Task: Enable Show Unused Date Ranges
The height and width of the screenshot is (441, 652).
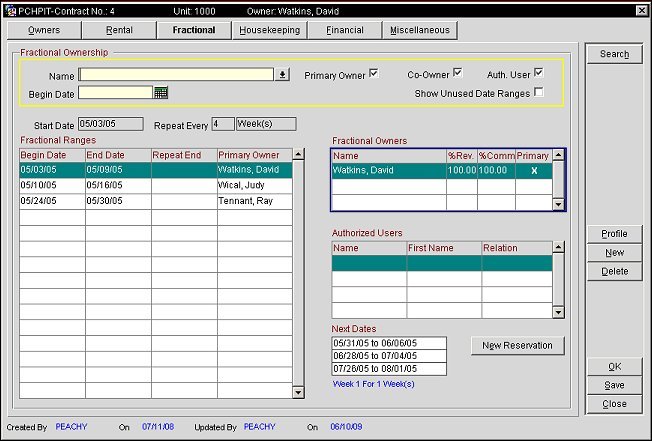Action: click(540, 93)
